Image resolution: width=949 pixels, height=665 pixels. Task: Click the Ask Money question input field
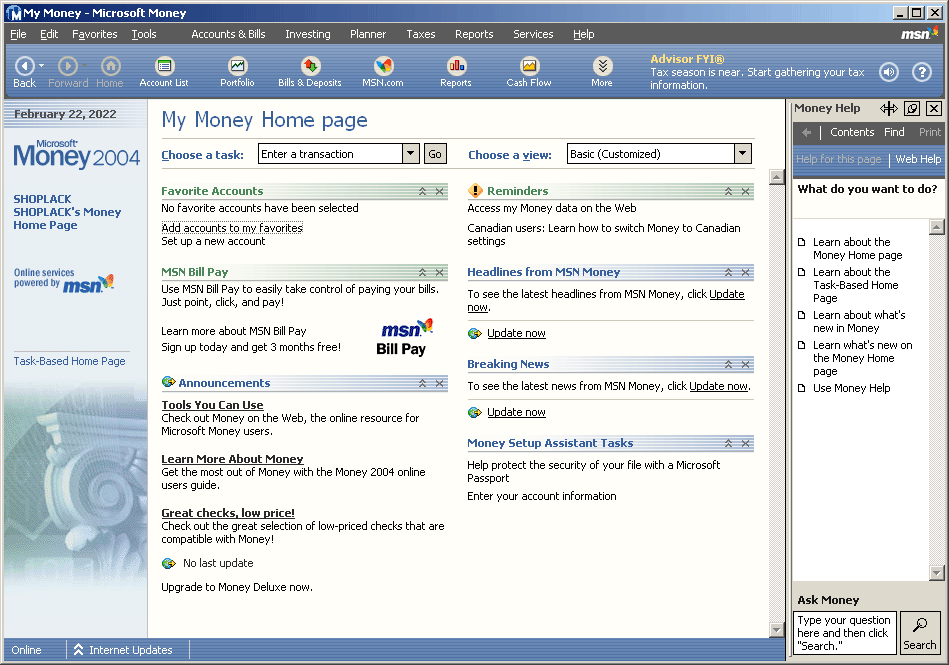click(844, 633)
